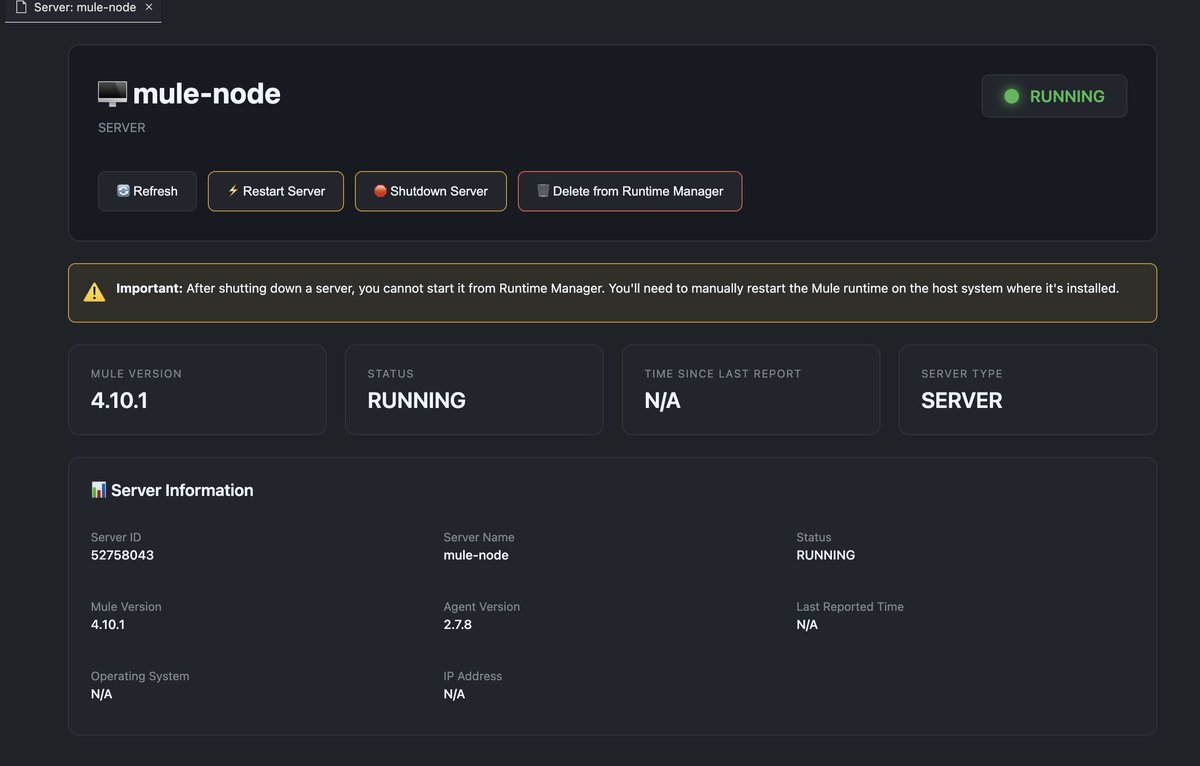Click the Refresh button

pos(147,191)
